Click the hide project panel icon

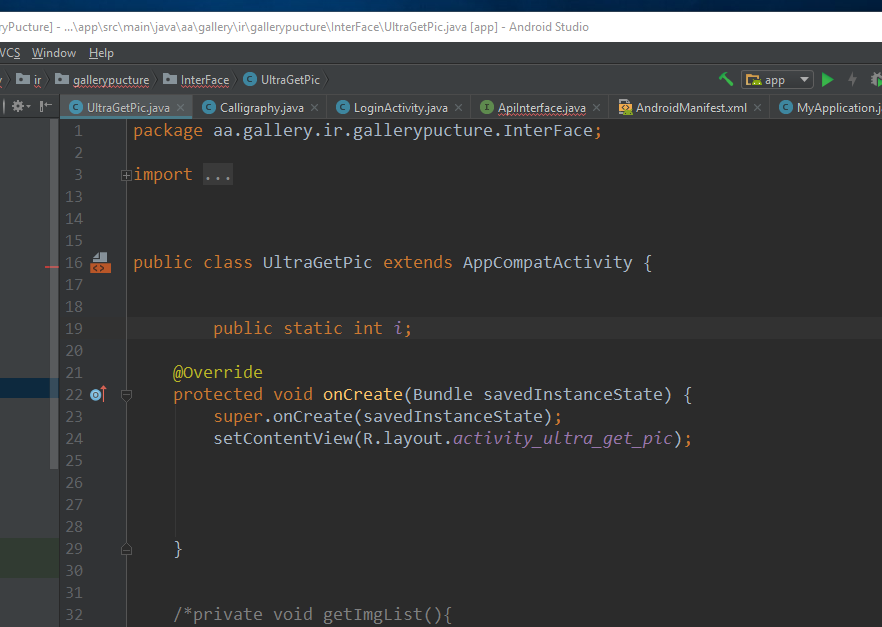[x=47, y=106]
